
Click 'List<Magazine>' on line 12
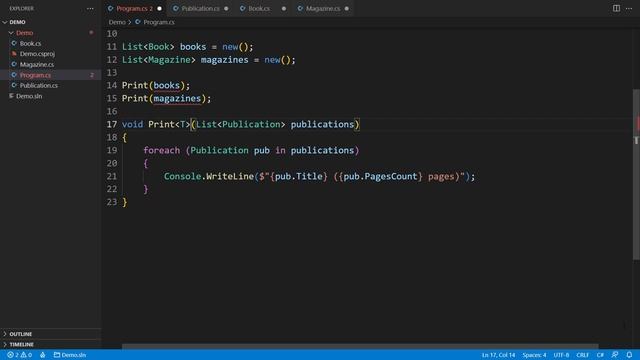coord(159,60)
